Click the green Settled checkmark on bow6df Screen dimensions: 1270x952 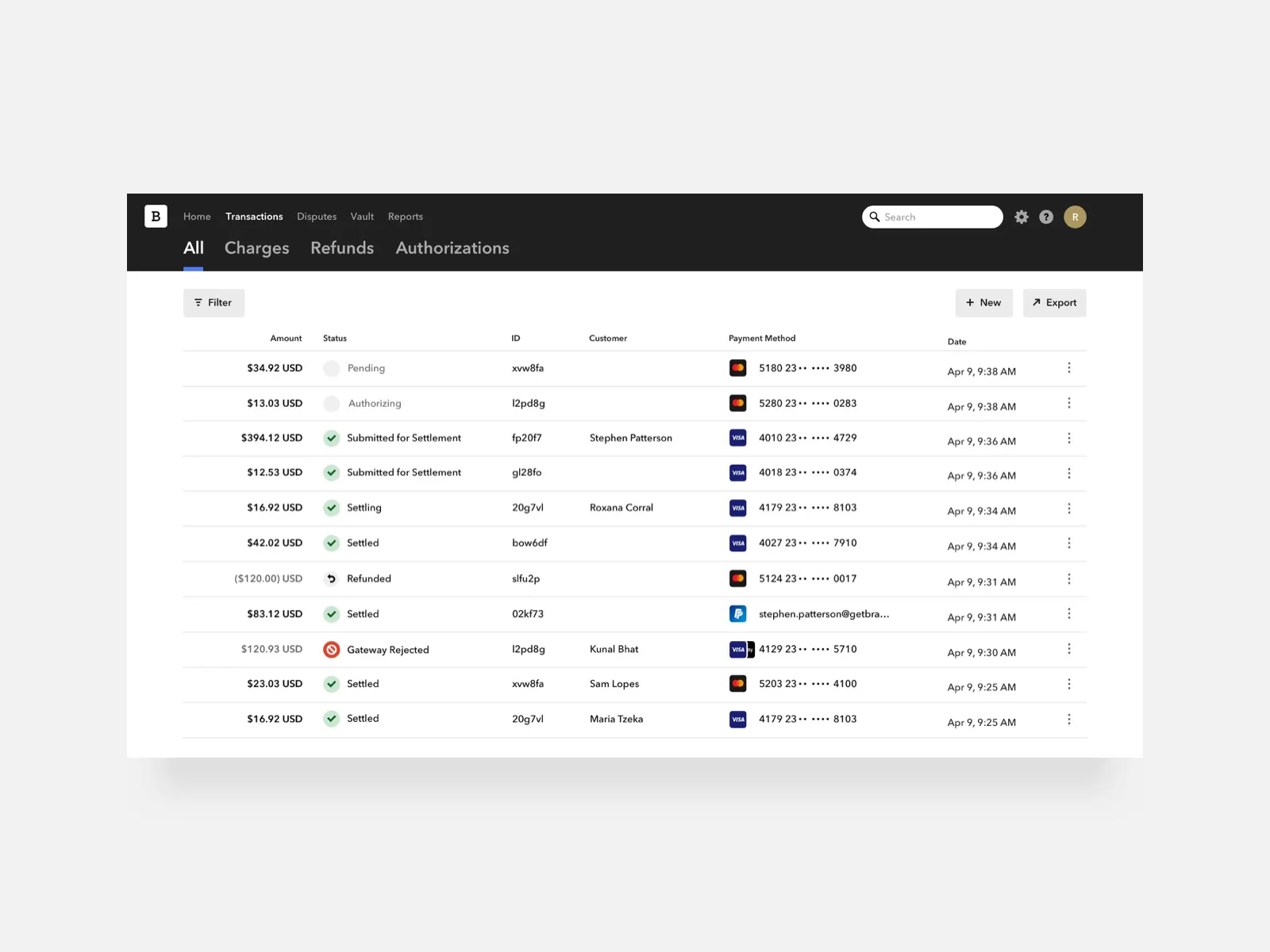click(331, 543)
